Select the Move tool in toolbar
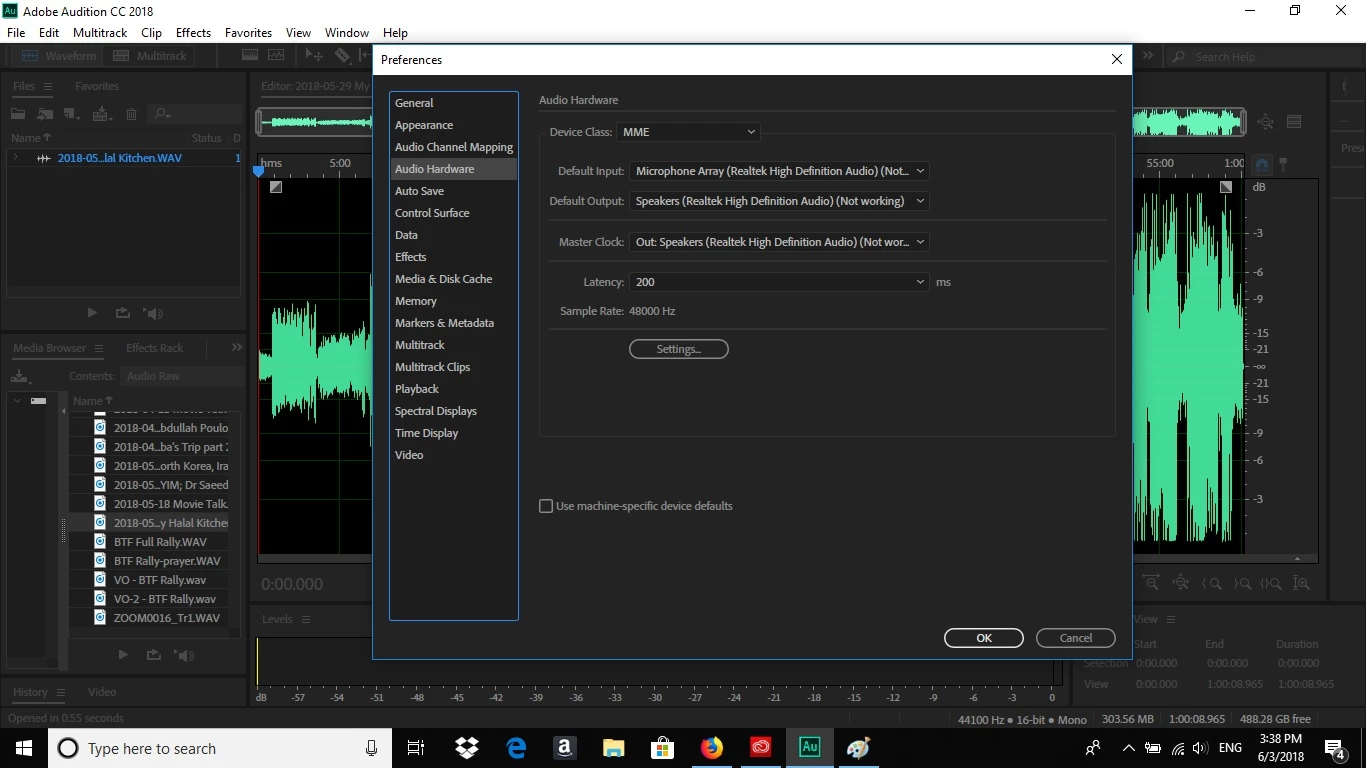The width and height of the screenshot is (1366, 768). (x=314, y=56)
